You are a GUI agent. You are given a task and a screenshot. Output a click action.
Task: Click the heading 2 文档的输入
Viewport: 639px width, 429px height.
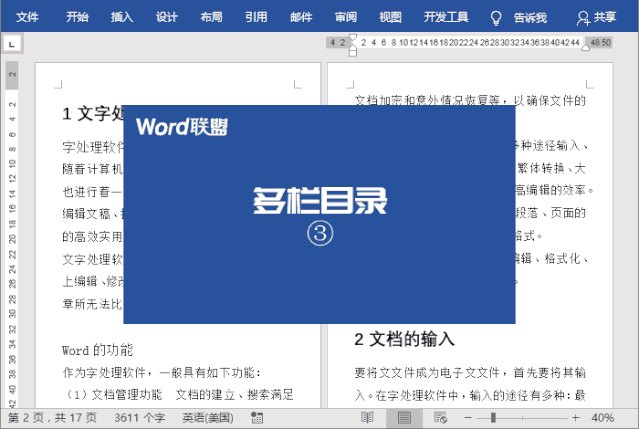(404, 339)
